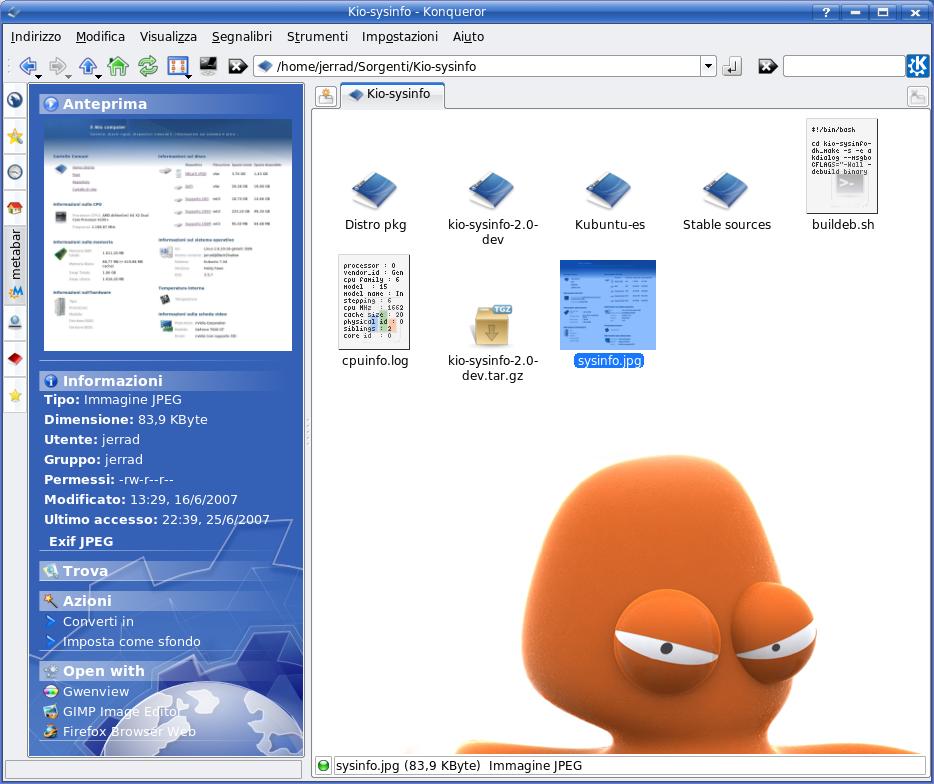
Task: Click the Forward arrow toolbar button
Action: tap(57, 66)
